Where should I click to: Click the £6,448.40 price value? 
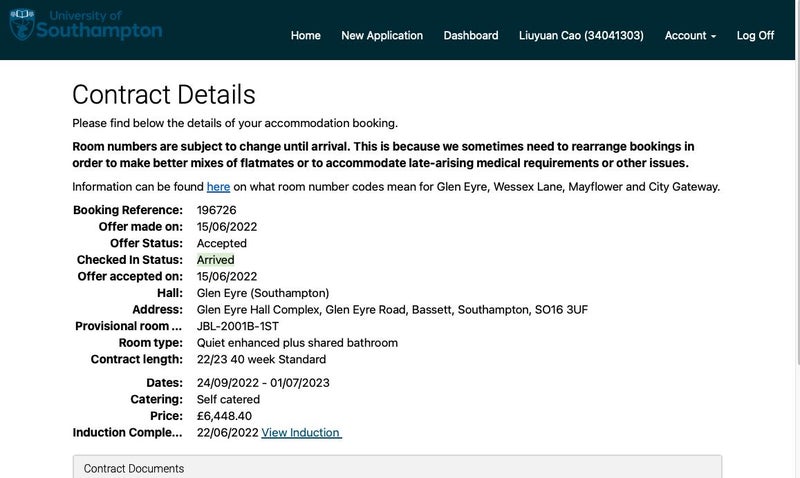pyautogui.click(x=224, y=416)
